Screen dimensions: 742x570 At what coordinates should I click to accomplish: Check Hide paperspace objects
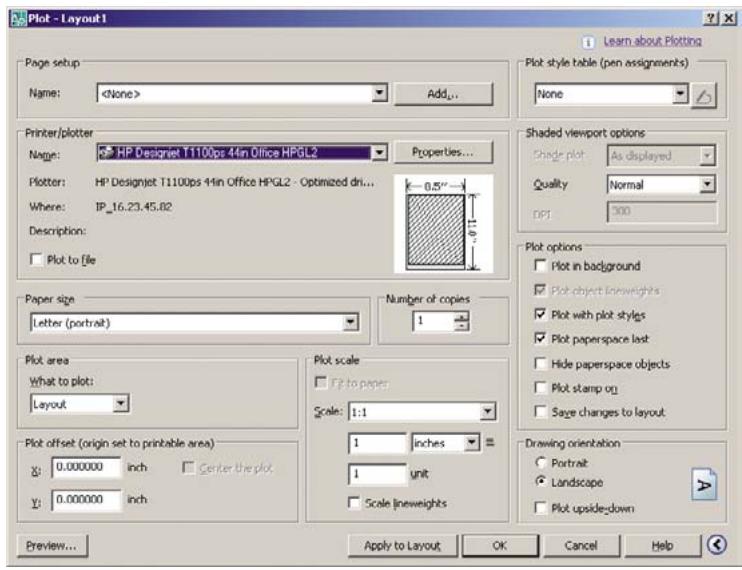[x=540, y=363]
